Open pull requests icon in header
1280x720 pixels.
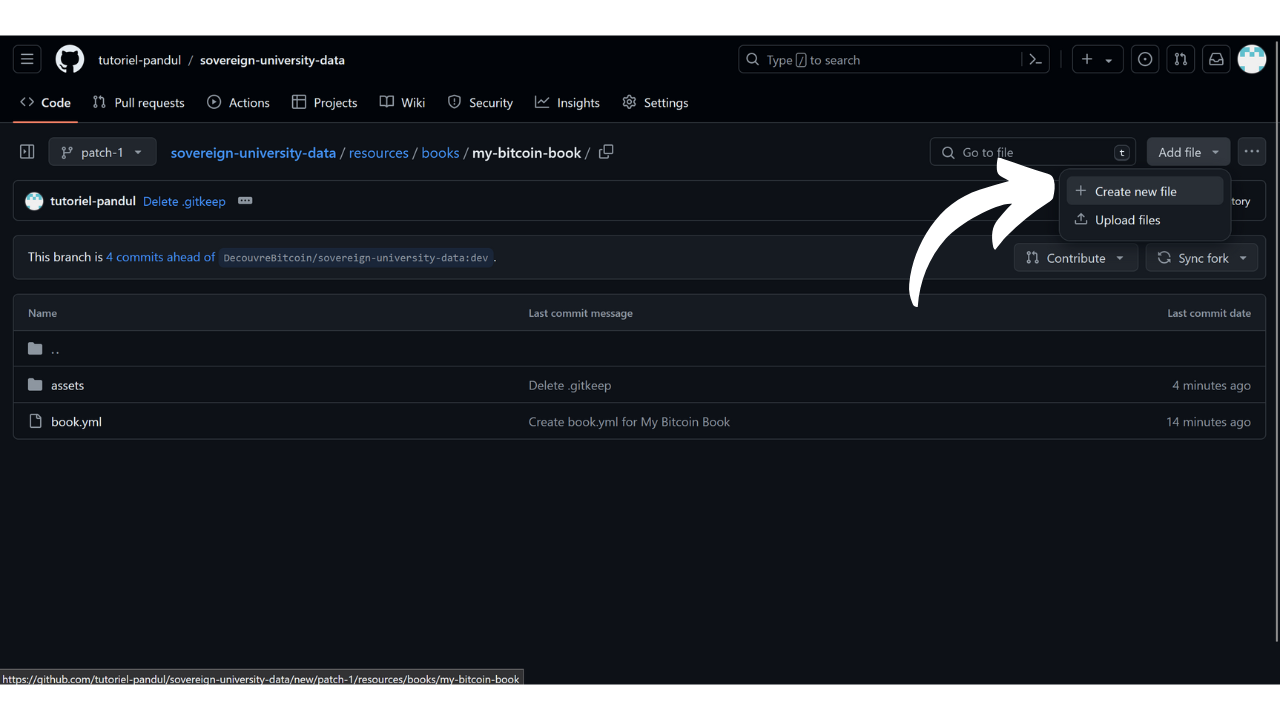pyautogui.click(x=1181, y=60)
